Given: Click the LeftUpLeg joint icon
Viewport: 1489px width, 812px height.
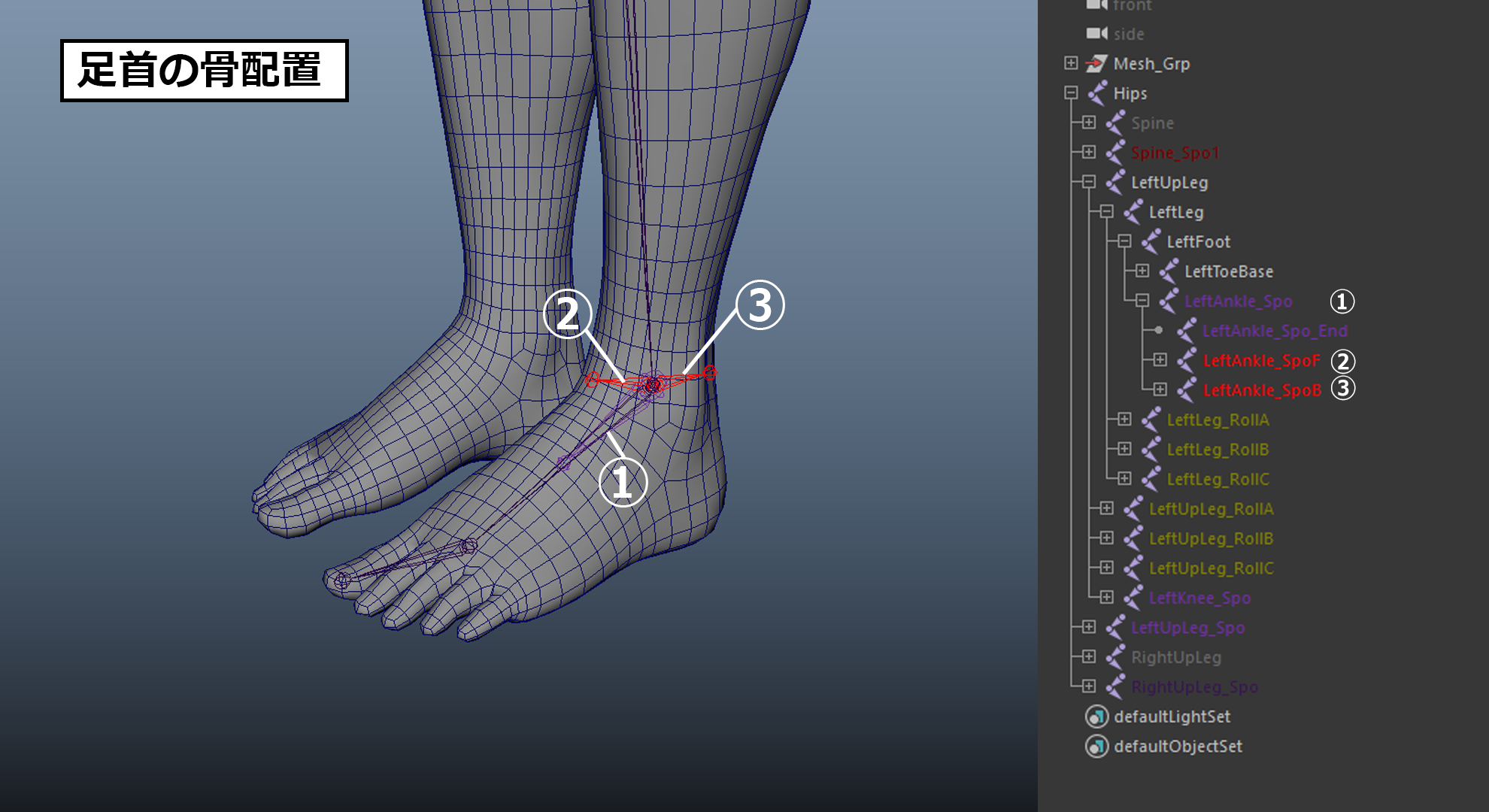Looking at the screenshot, I should (1115, 183).
